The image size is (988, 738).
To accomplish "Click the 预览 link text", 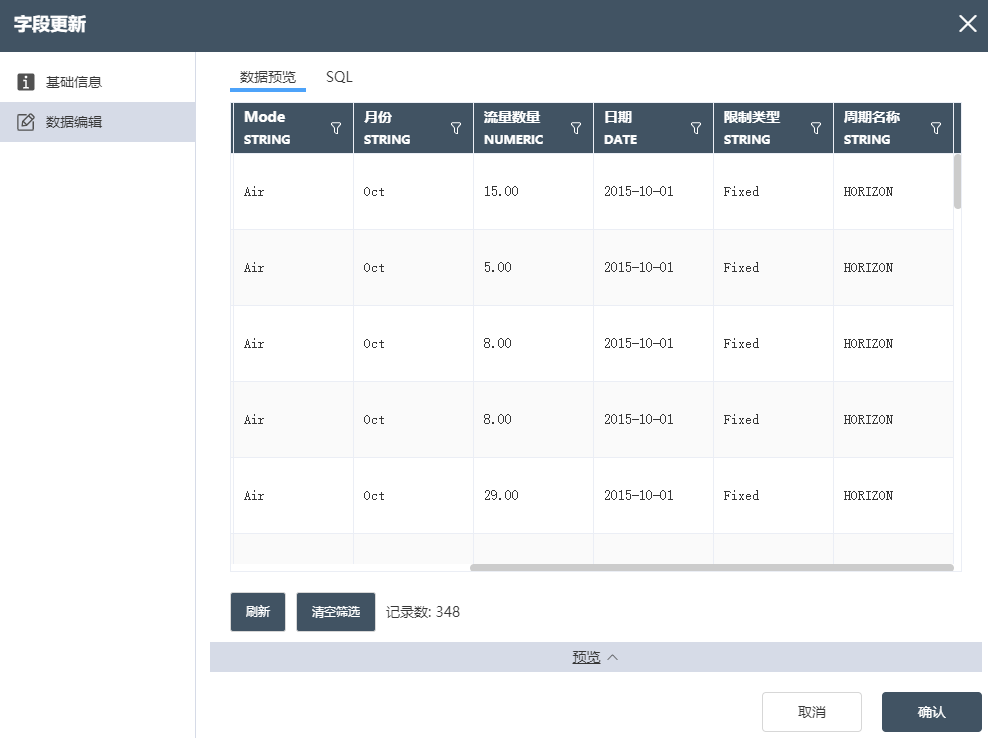I will [x=586, y=657].
